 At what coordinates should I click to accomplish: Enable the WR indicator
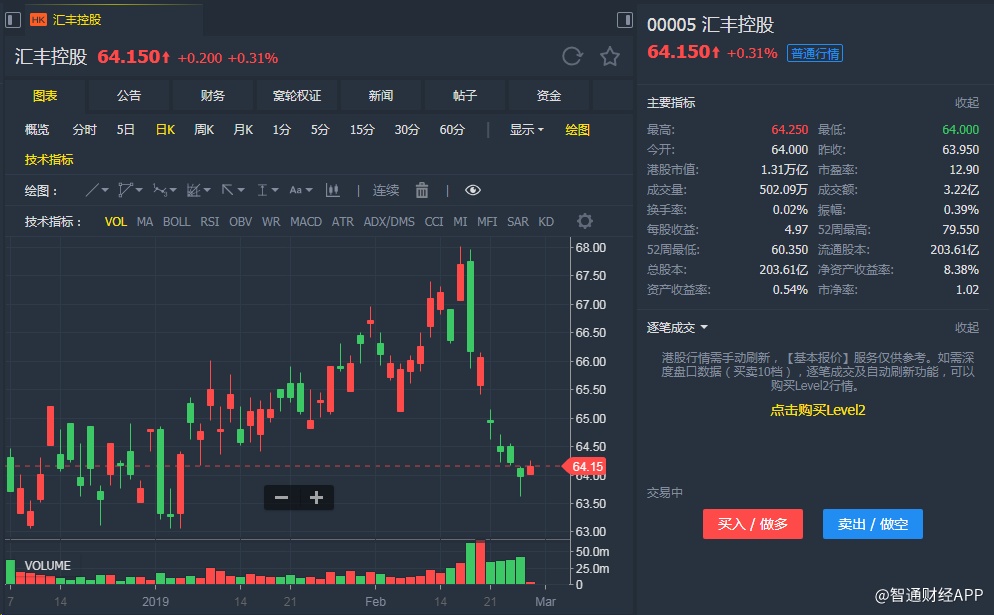[x=271, y=222]
